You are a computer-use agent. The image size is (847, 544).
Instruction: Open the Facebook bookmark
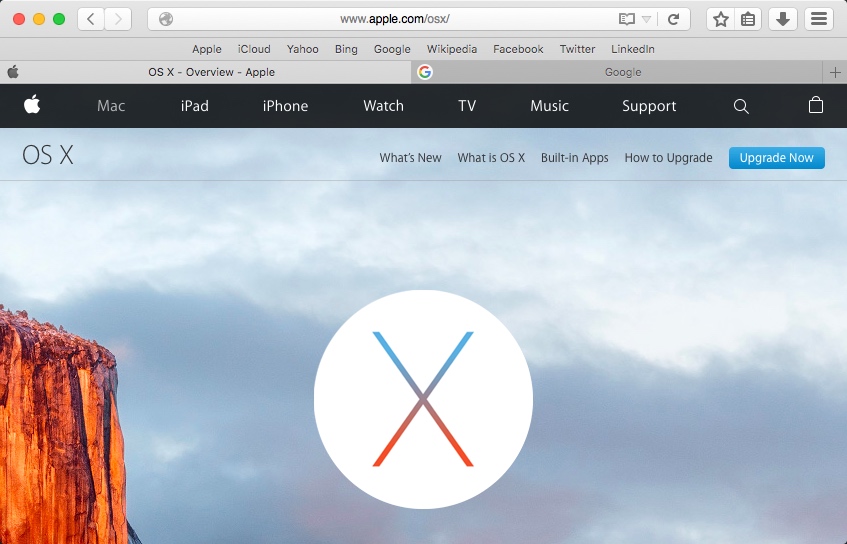[518, 49]
